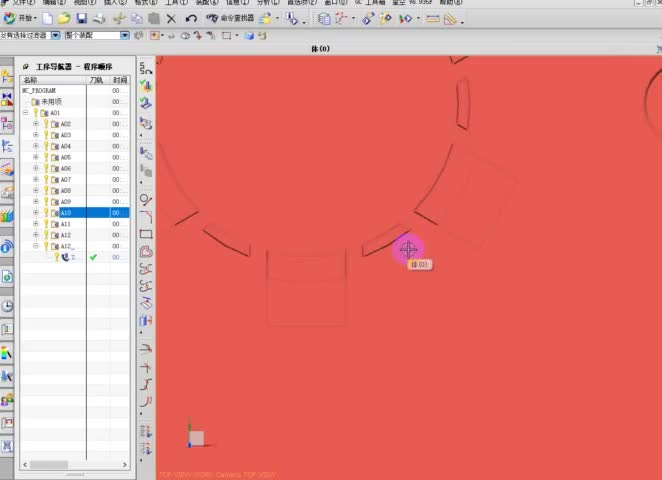The width and height of the screenshot is (662, 480).
Task: Select the A05 program group
Action: 66,157
